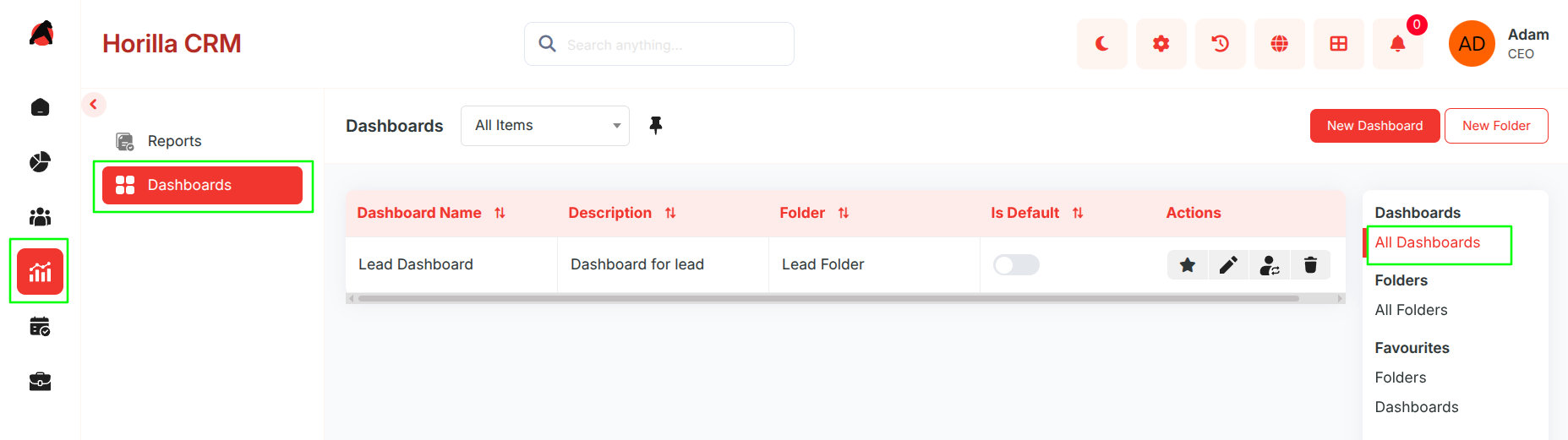Mark Lead Dashboard as favourite star
1568x440 pixels.
coord(1187,265)
